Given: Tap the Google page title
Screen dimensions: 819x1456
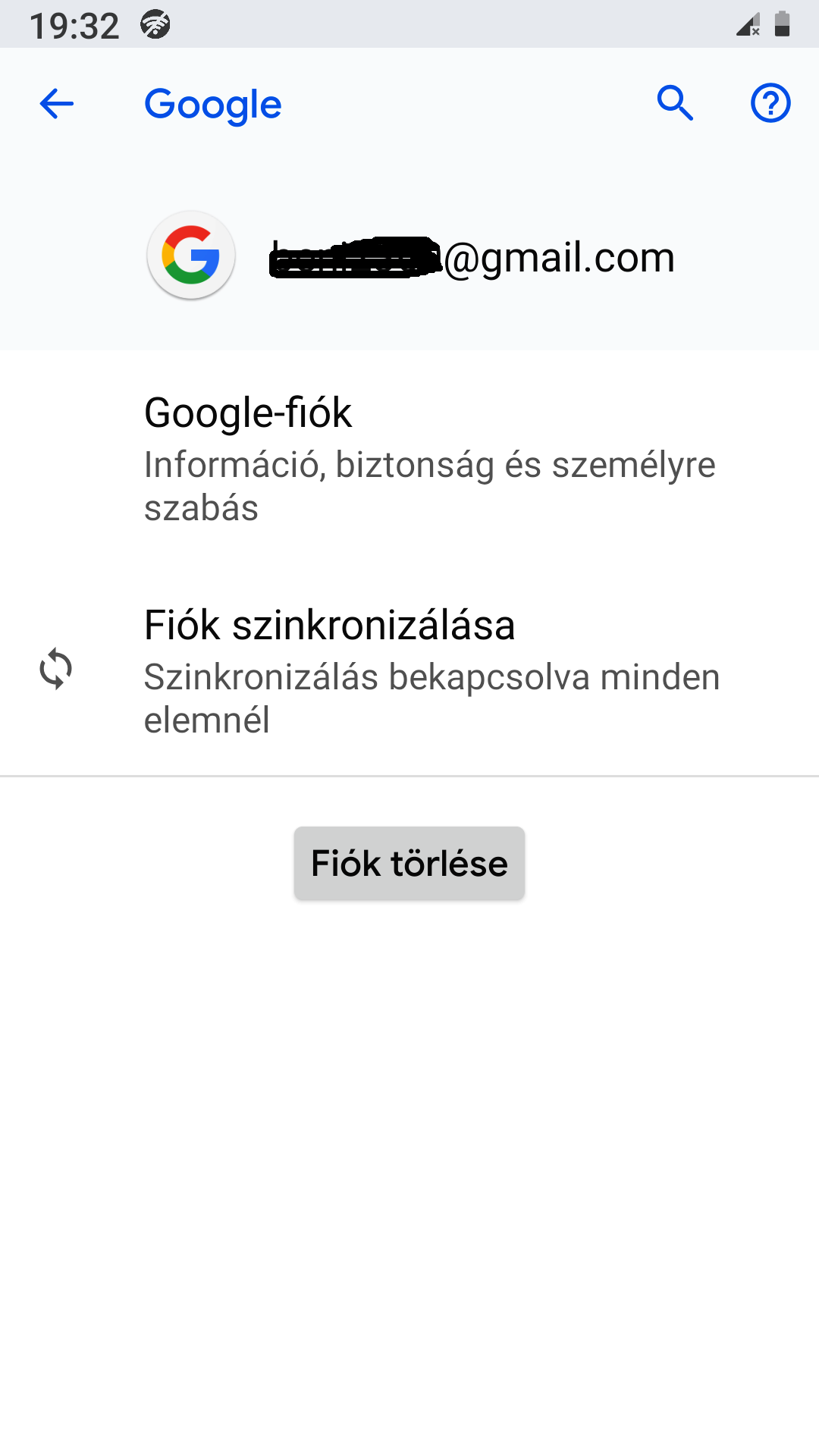Looking at the screenshot, I should point(213,105).
